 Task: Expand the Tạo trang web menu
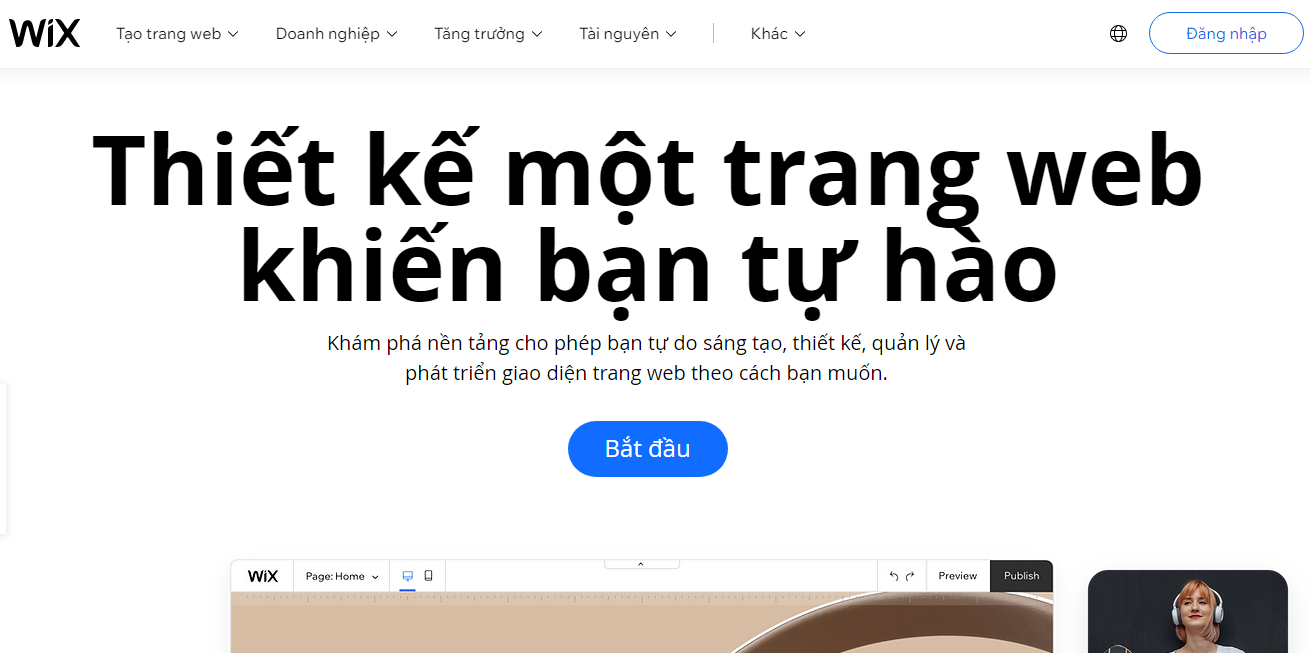pos(177,33)
